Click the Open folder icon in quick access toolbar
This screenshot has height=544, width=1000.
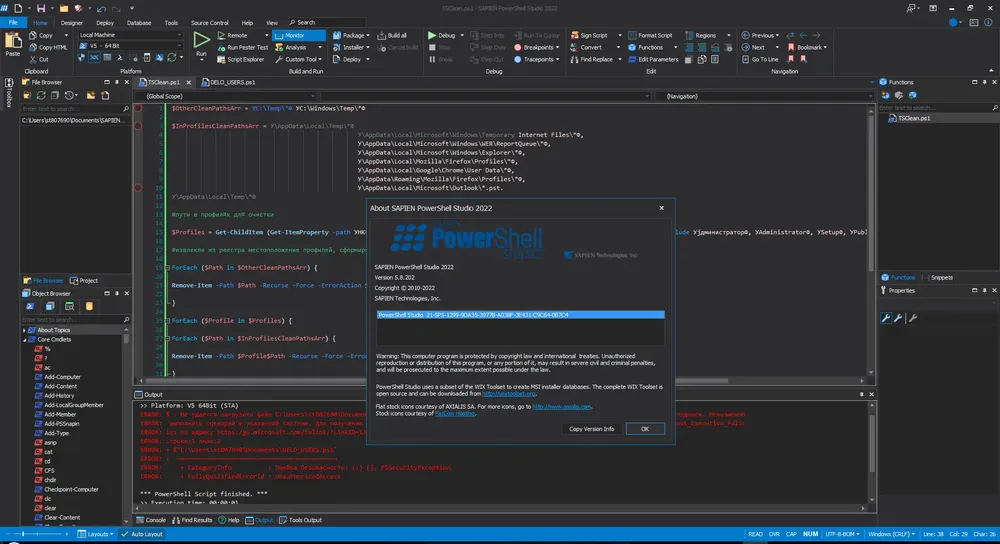tap(64, 8)
